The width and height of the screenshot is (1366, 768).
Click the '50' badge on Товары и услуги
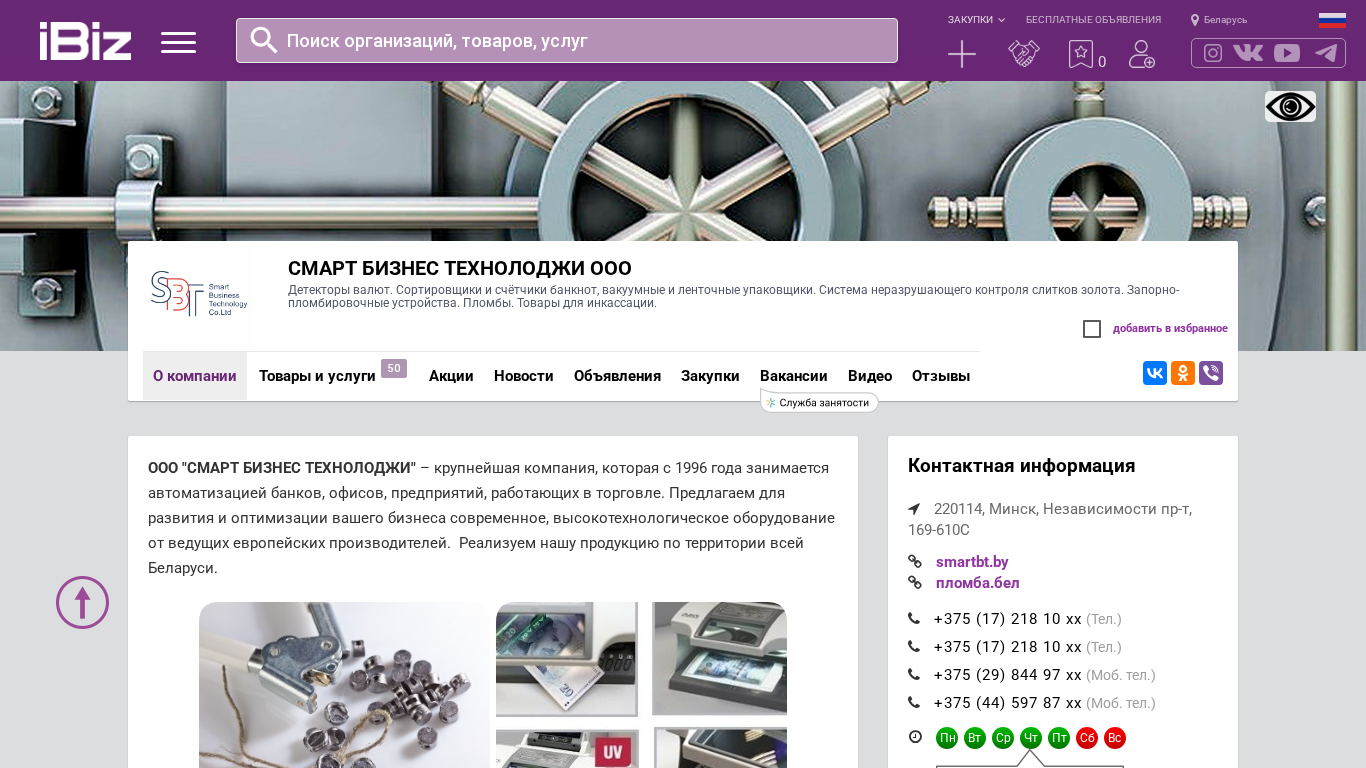394,368
